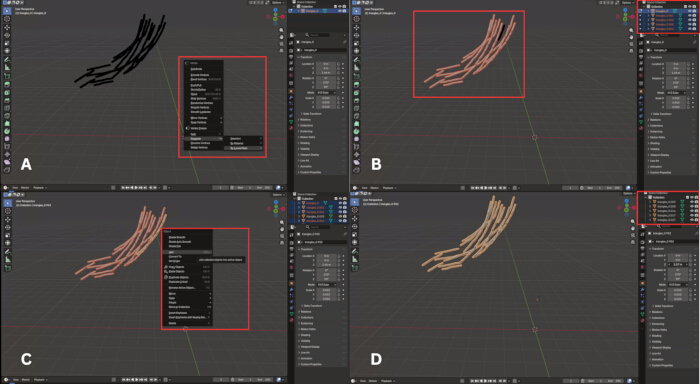The width and height of the screenshot is (700, 384).
Task: Click the play button in panel A timeline
Action: (136, 188)
